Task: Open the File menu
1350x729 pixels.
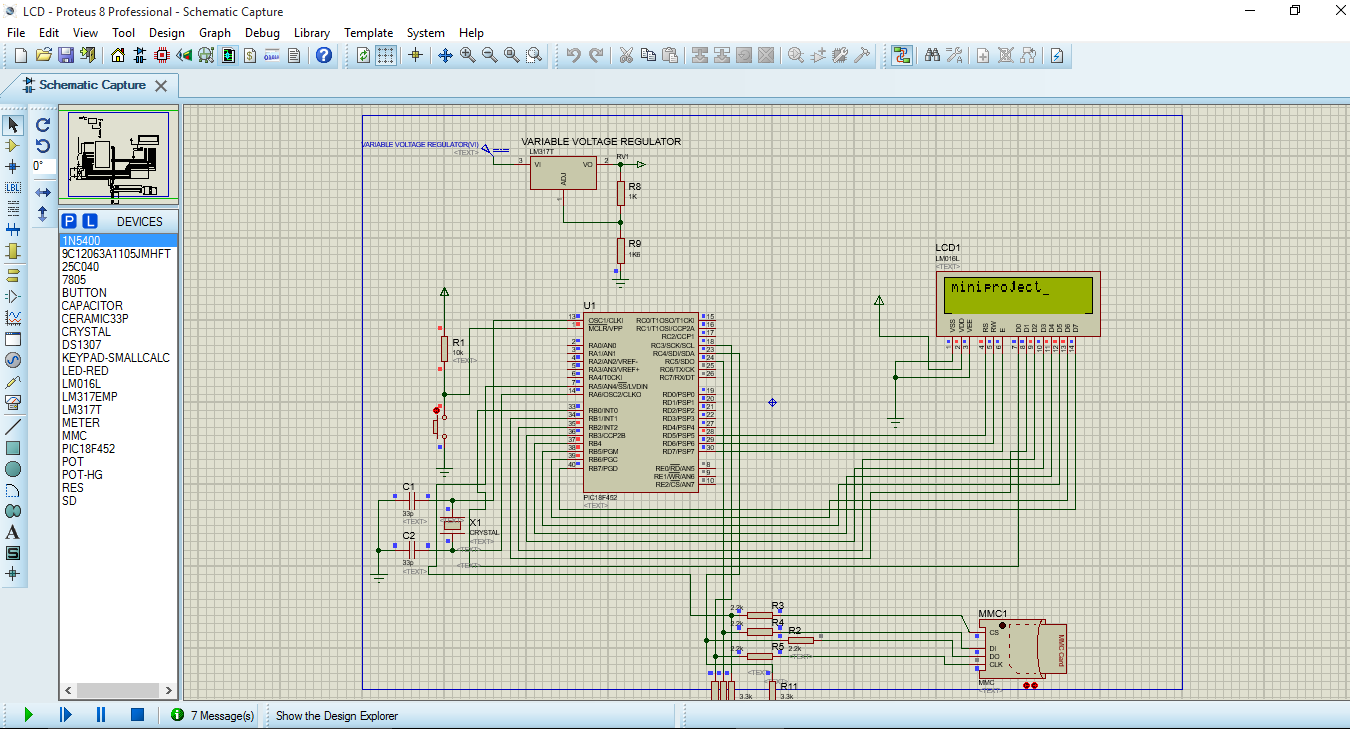Action: coord(16,33)
